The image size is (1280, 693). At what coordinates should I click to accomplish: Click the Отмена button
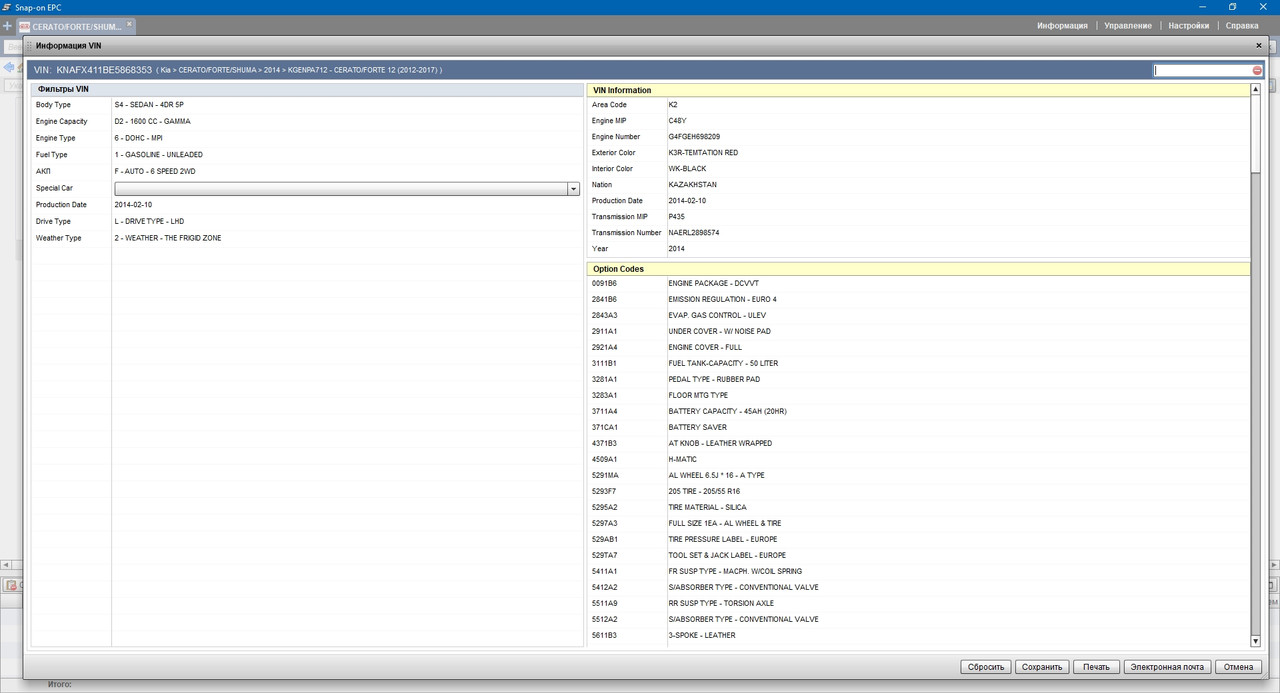(x=1238, y=667)
